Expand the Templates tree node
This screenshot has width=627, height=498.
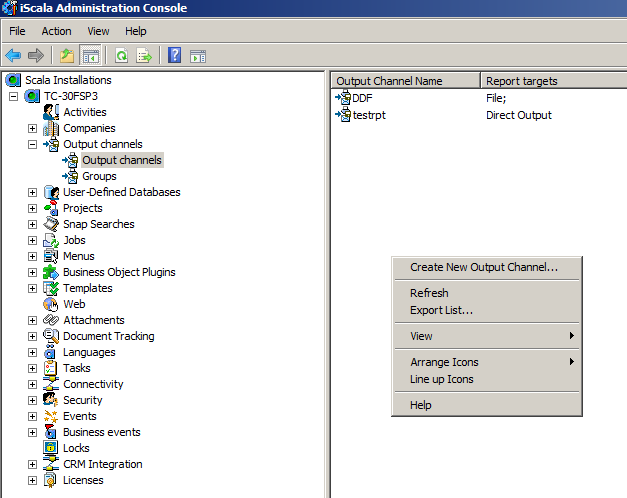point(32,288)
